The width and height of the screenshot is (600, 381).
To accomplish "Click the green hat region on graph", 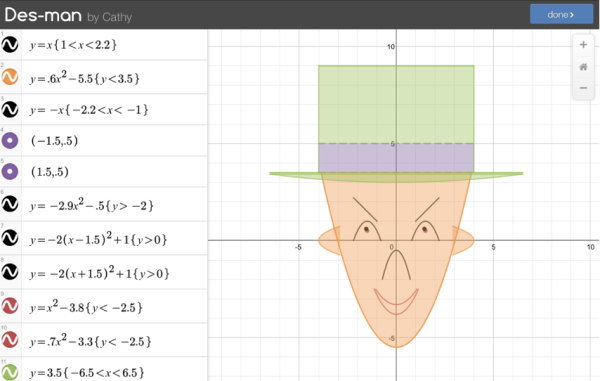I will [396, 104].
